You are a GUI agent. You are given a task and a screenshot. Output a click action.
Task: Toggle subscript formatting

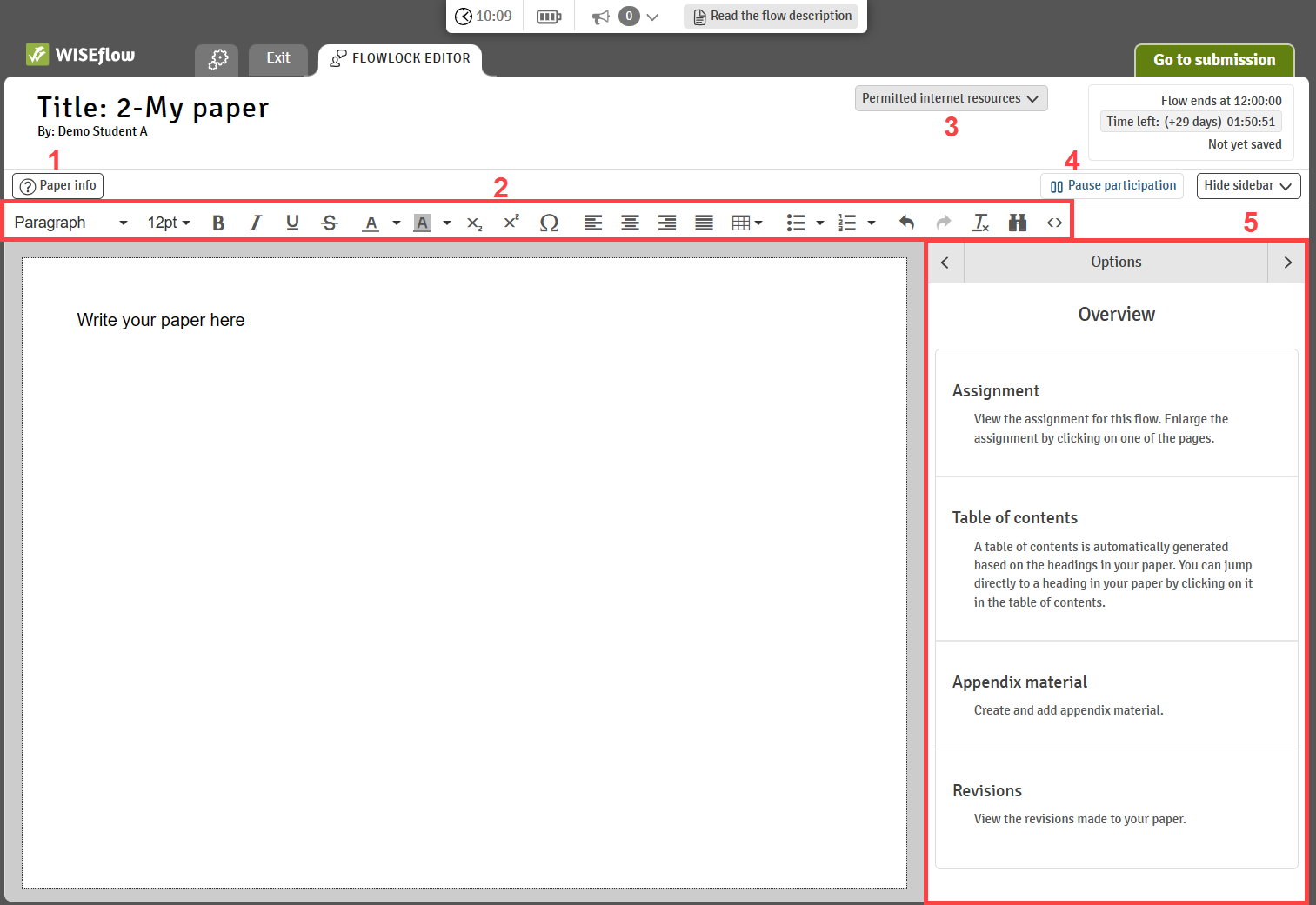[474, 223]
